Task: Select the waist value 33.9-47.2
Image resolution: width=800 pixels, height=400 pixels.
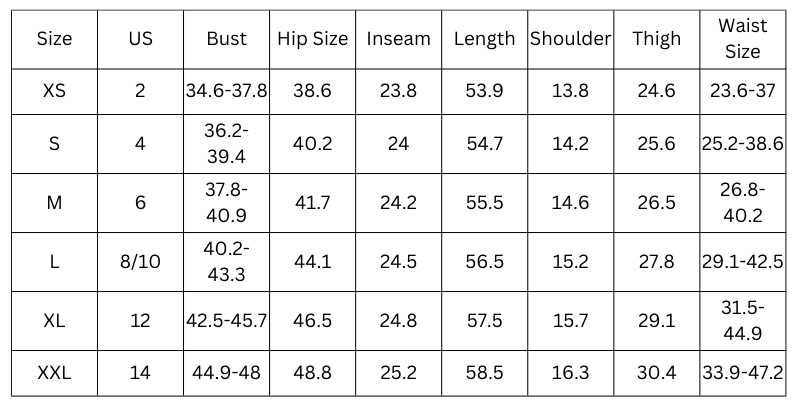Action: pyautogui.click(x=742, y=374)
